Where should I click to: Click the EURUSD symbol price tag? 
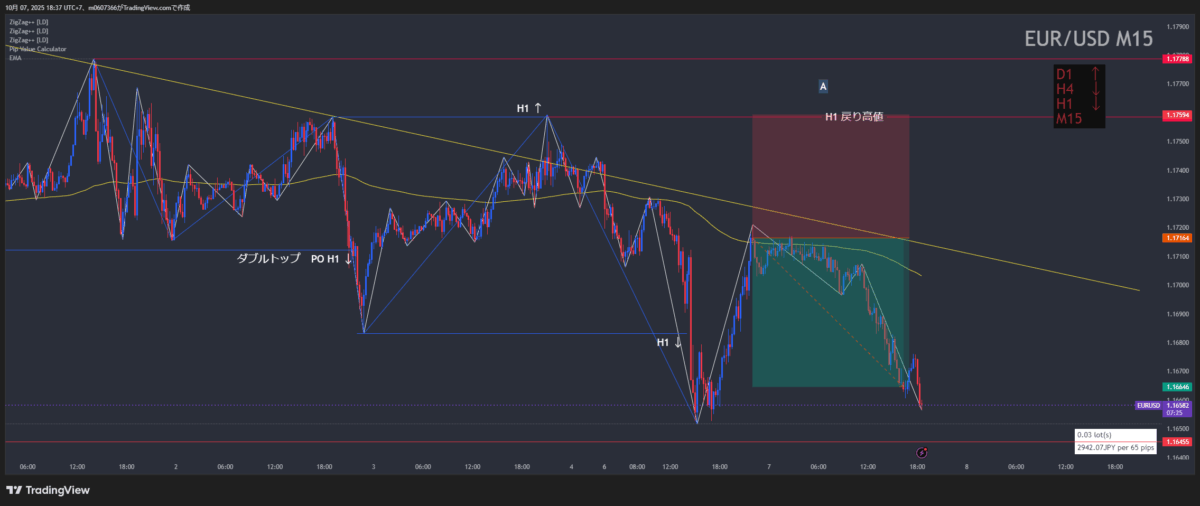point(1148,405)
